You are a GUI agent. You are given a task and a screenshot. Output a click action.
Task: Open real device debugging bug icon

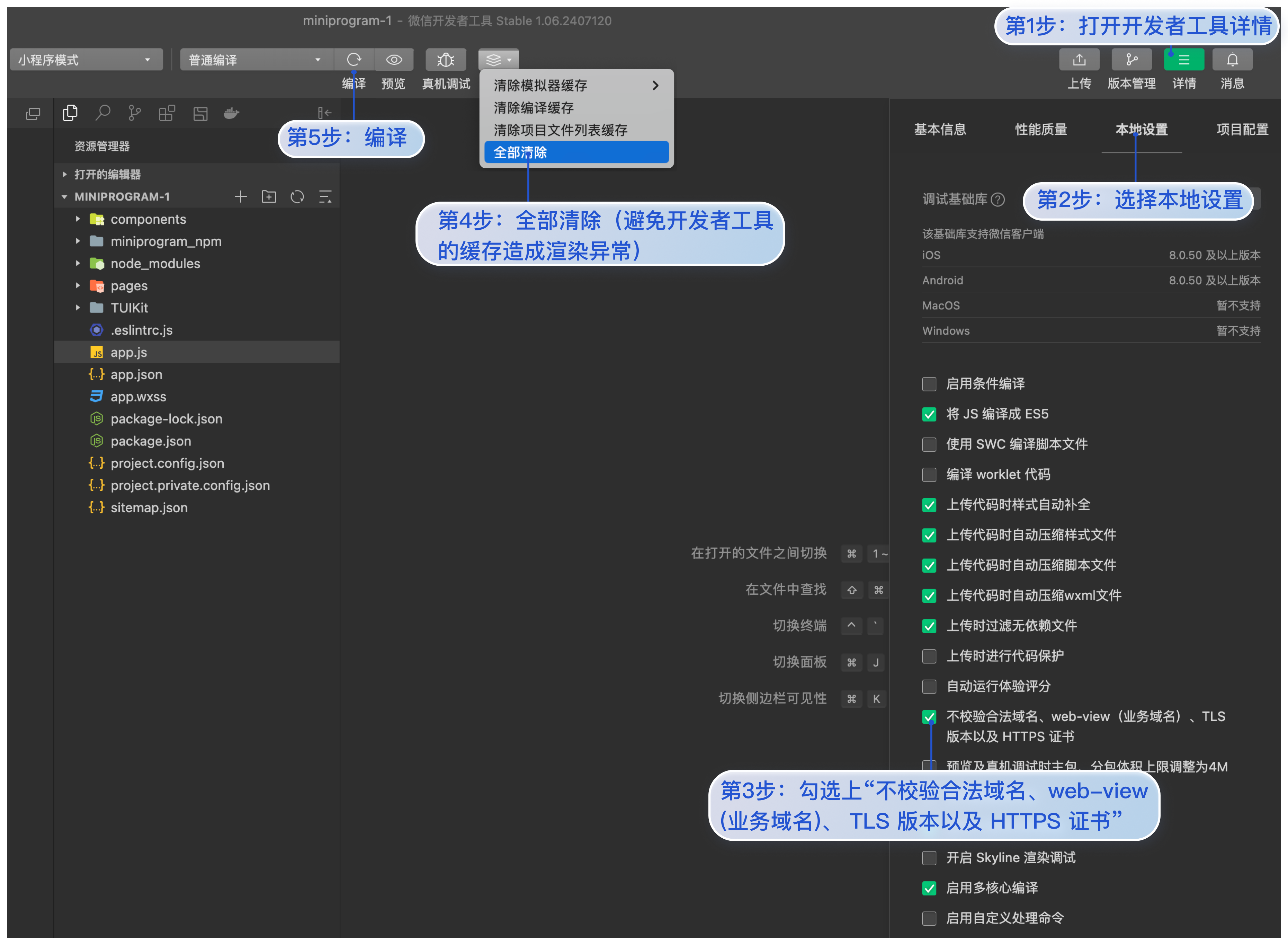[445, 60]
